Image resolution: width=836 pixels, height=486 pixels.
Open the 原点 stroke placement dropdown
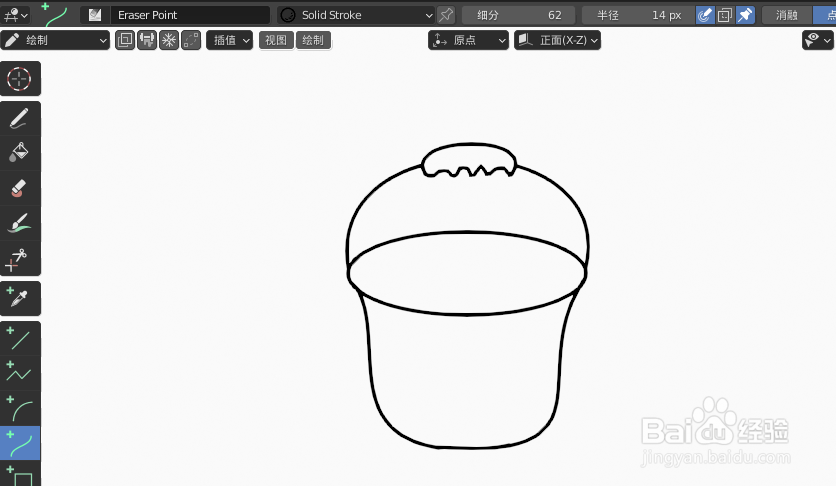469,40
